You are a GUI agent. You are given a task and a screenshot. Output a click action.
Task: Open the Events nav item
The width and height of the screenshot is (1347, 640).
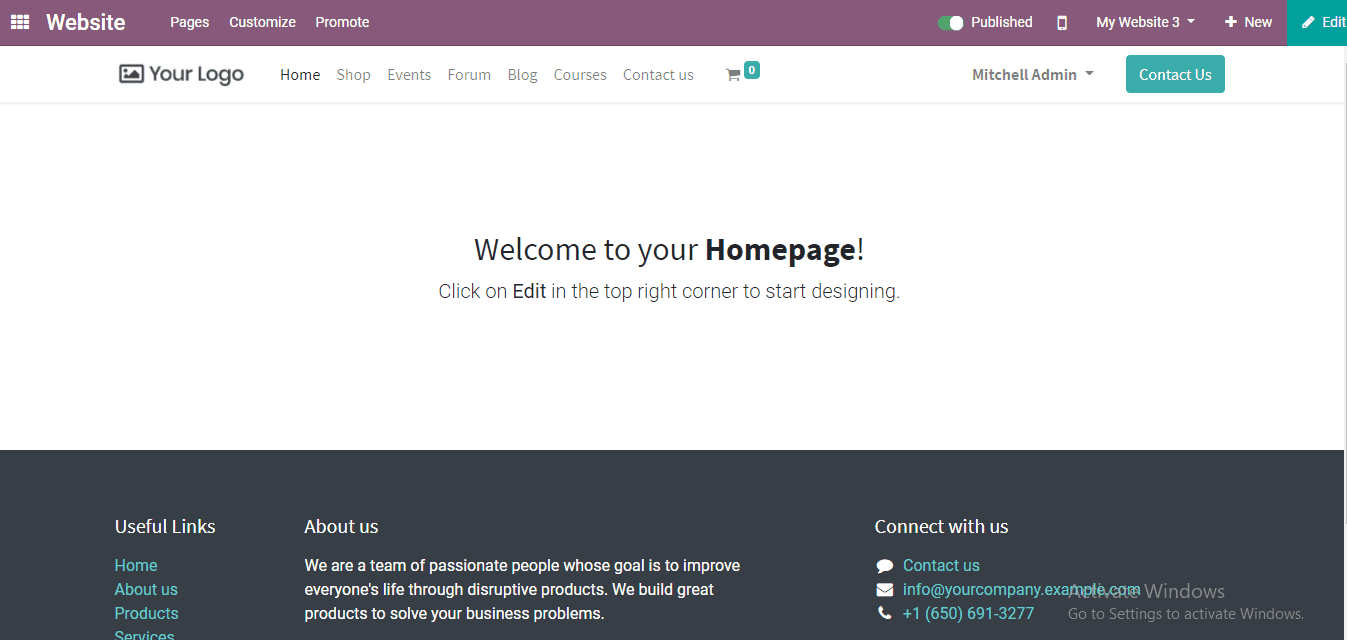[x=409, y=75]
